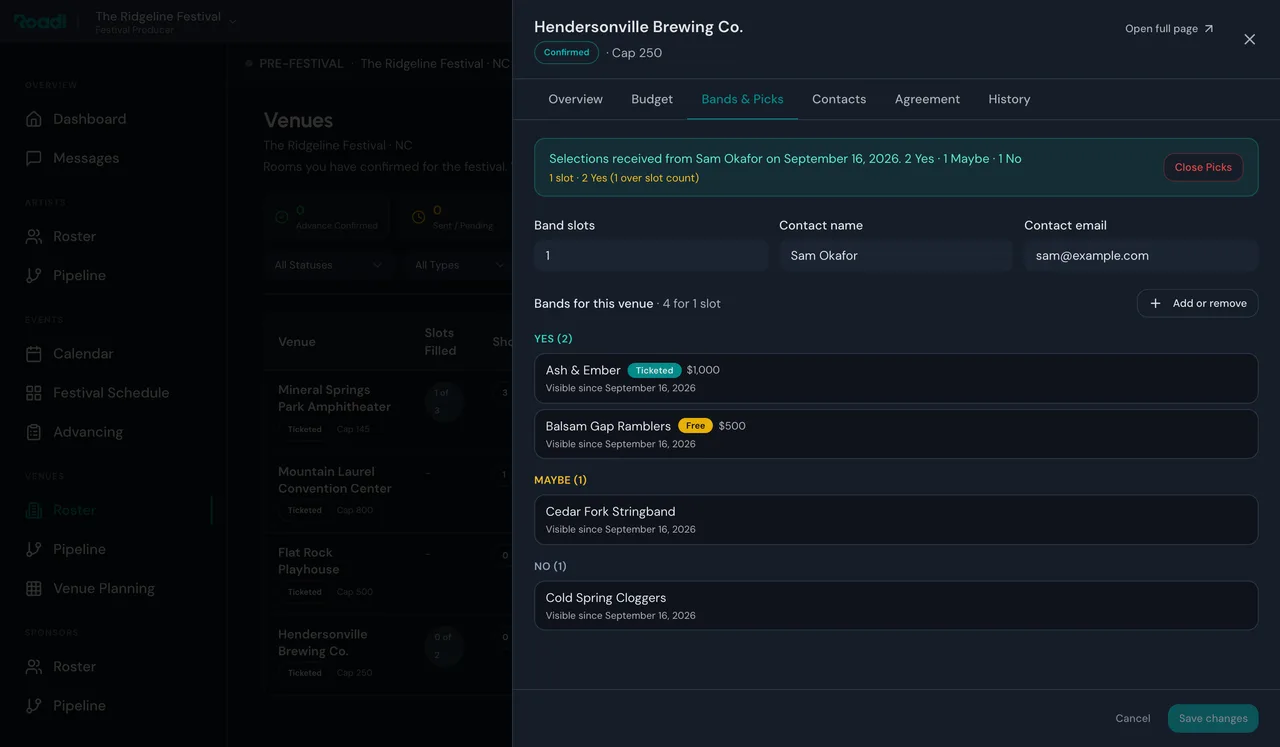Click the Free badge on Balsam Gap Ramblers
Screen dimensions: 1280x747
tap(695, 426)
